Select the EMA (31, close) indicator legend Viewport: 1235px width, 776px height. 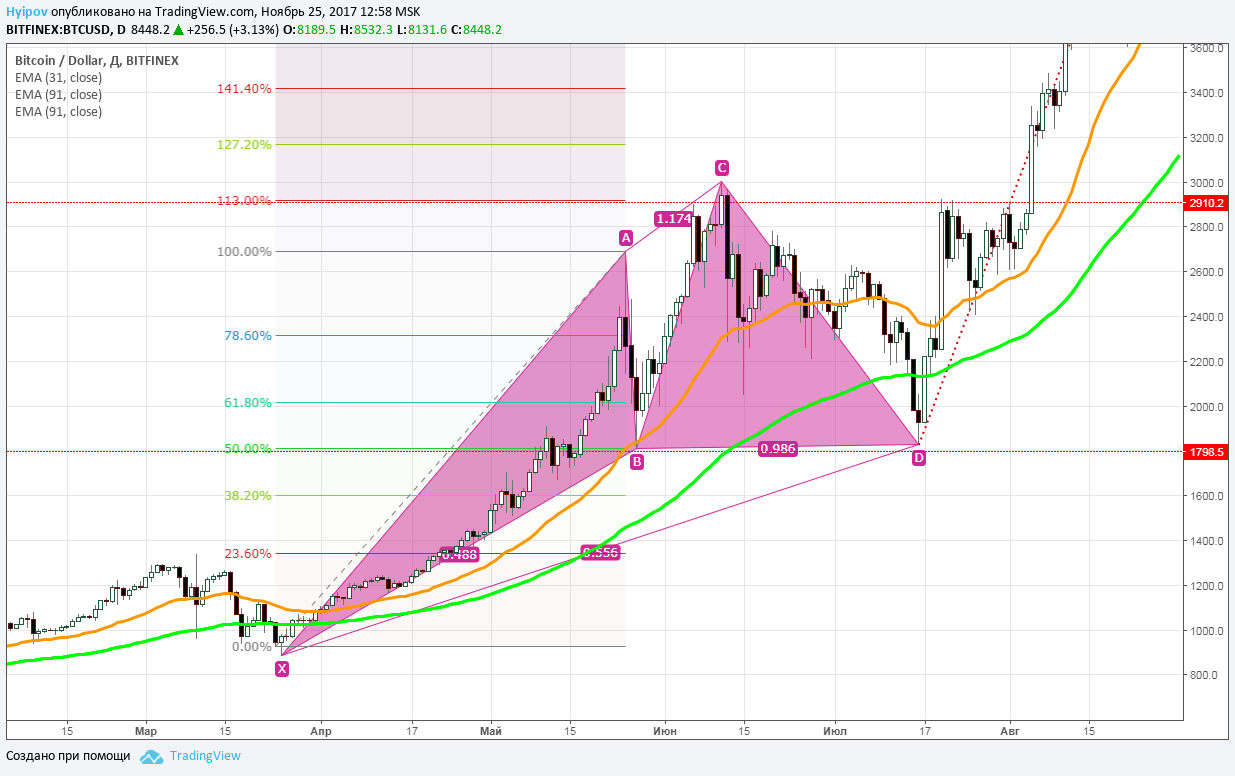tap(58, 77)
